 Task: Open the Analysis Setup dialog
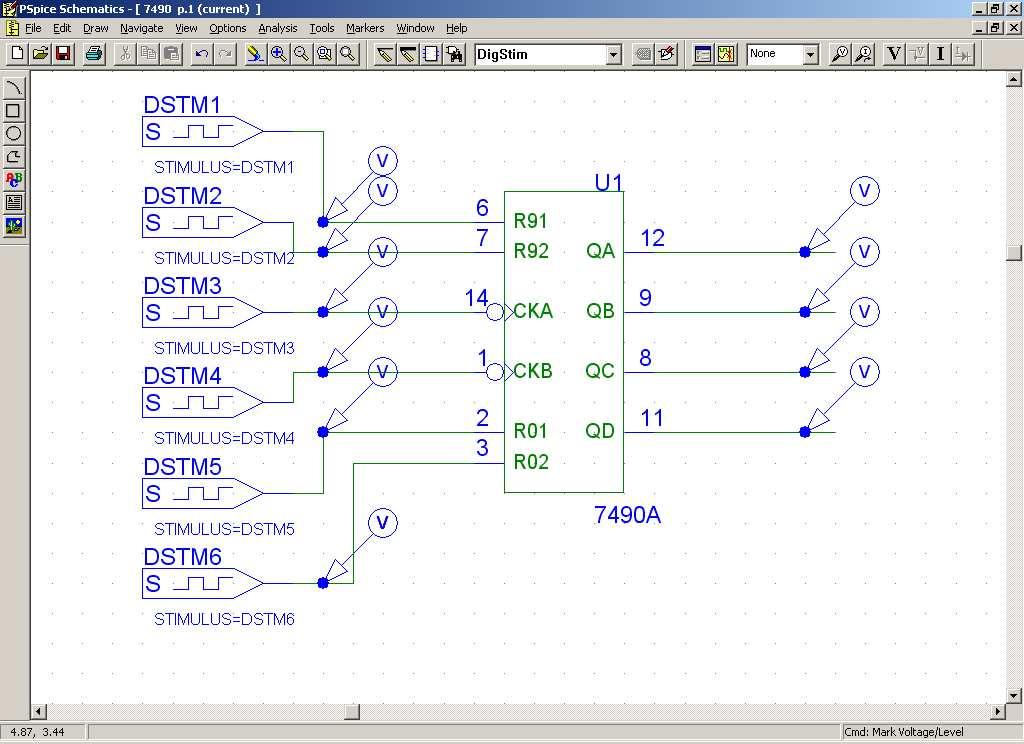703,54
